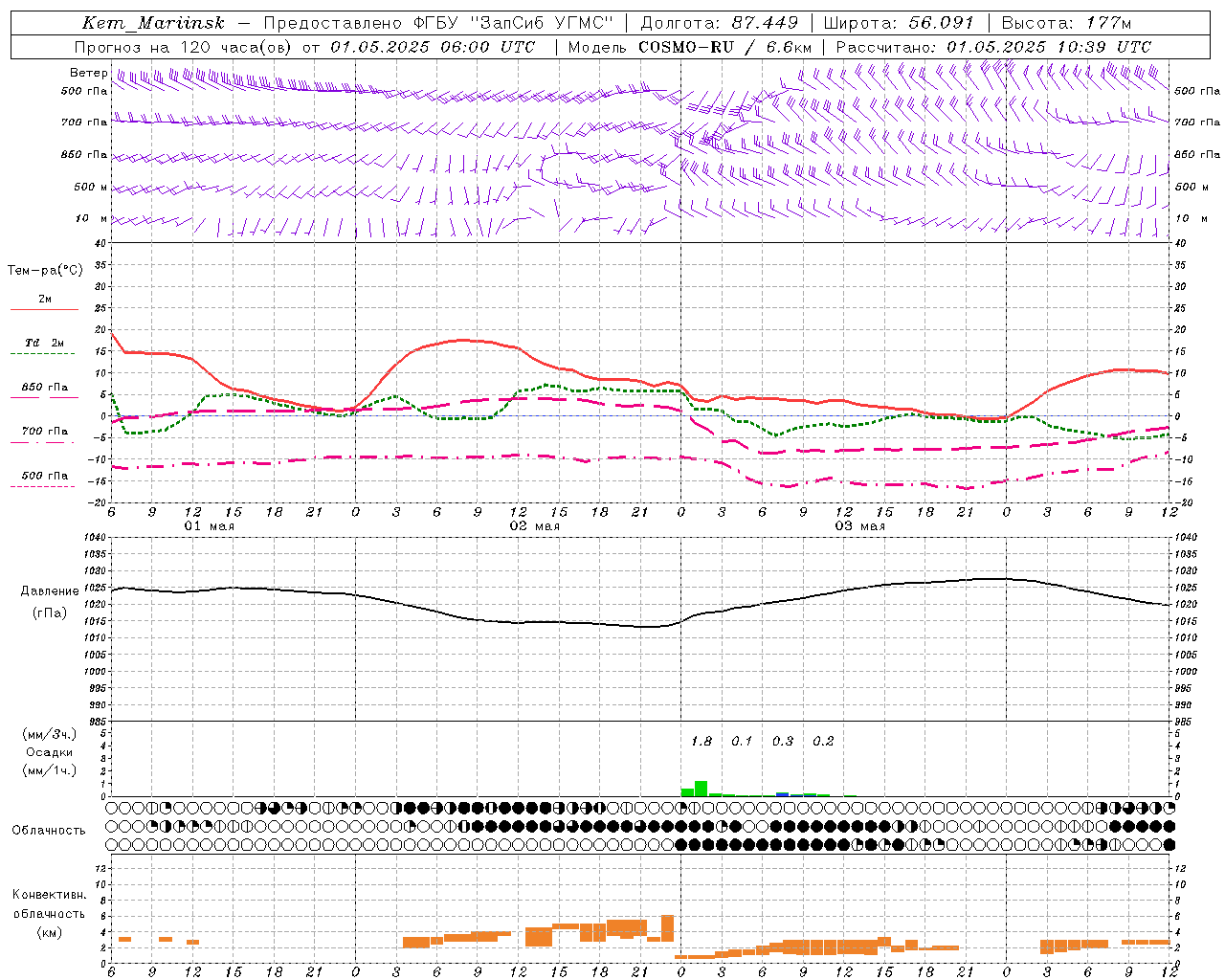Click the 'Рассчитано: 01.05.2025 10:39 UTC' timestamp
The image size is (1225, 980).
[x=993, y=47]
